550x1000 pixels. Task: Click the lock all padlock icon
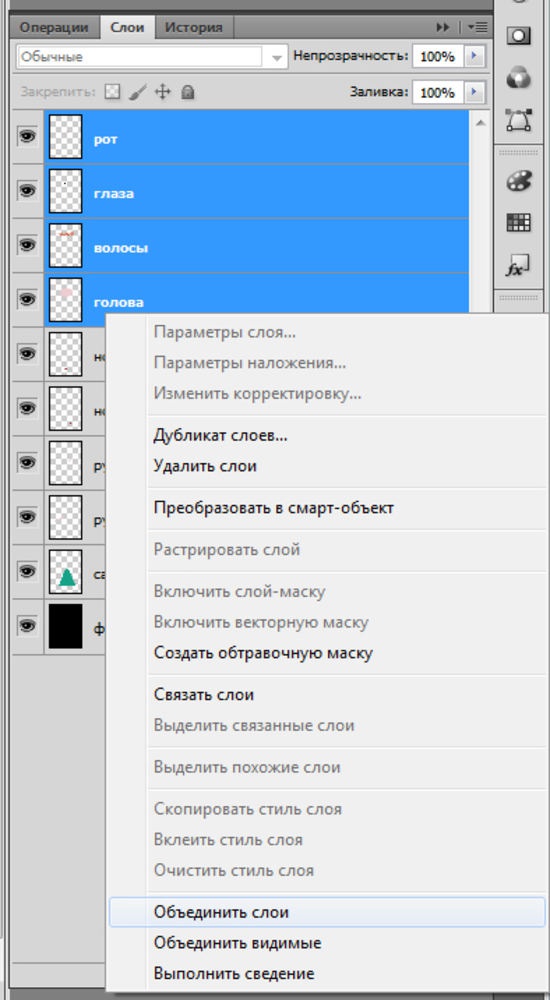pos(187,92)
